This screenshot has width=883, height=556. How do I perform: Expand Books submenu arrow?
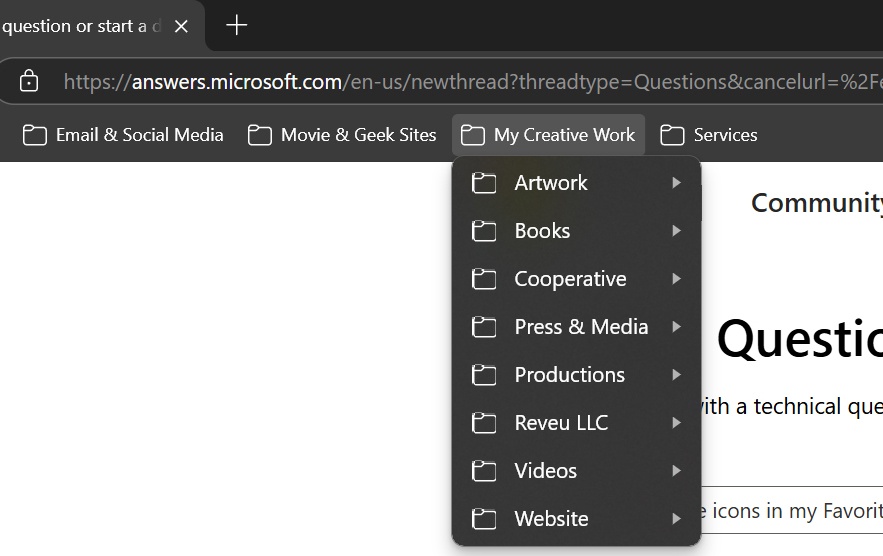point(676,230)
